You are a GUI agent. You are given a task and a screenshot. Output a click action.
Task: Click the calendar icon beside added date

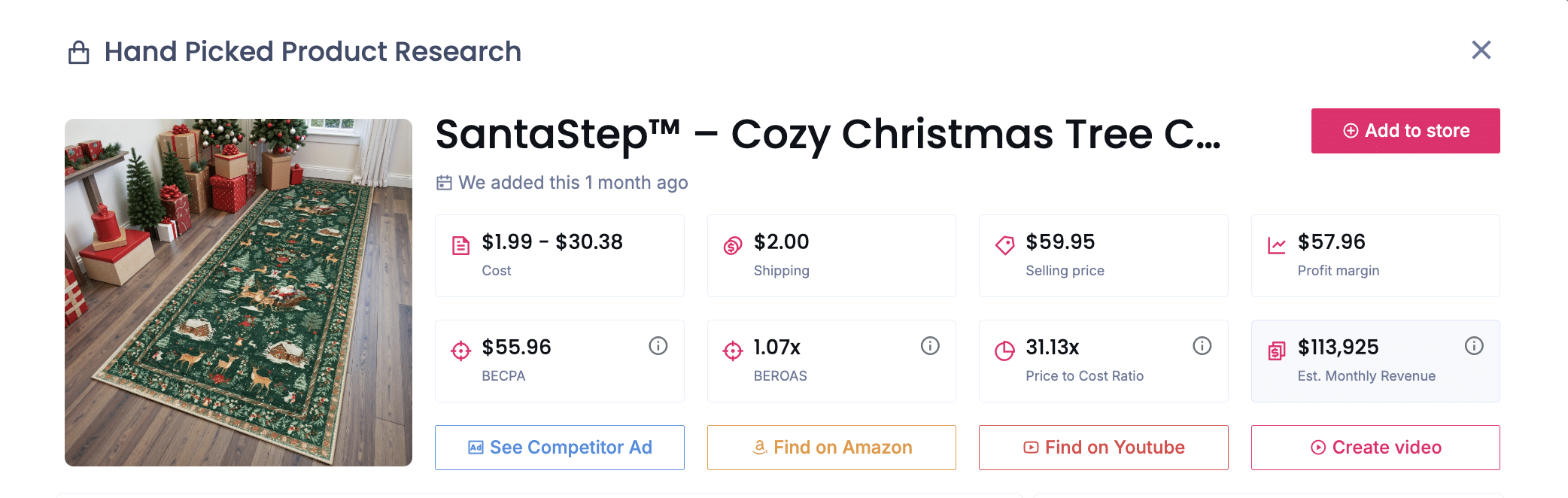coord(445,183)
